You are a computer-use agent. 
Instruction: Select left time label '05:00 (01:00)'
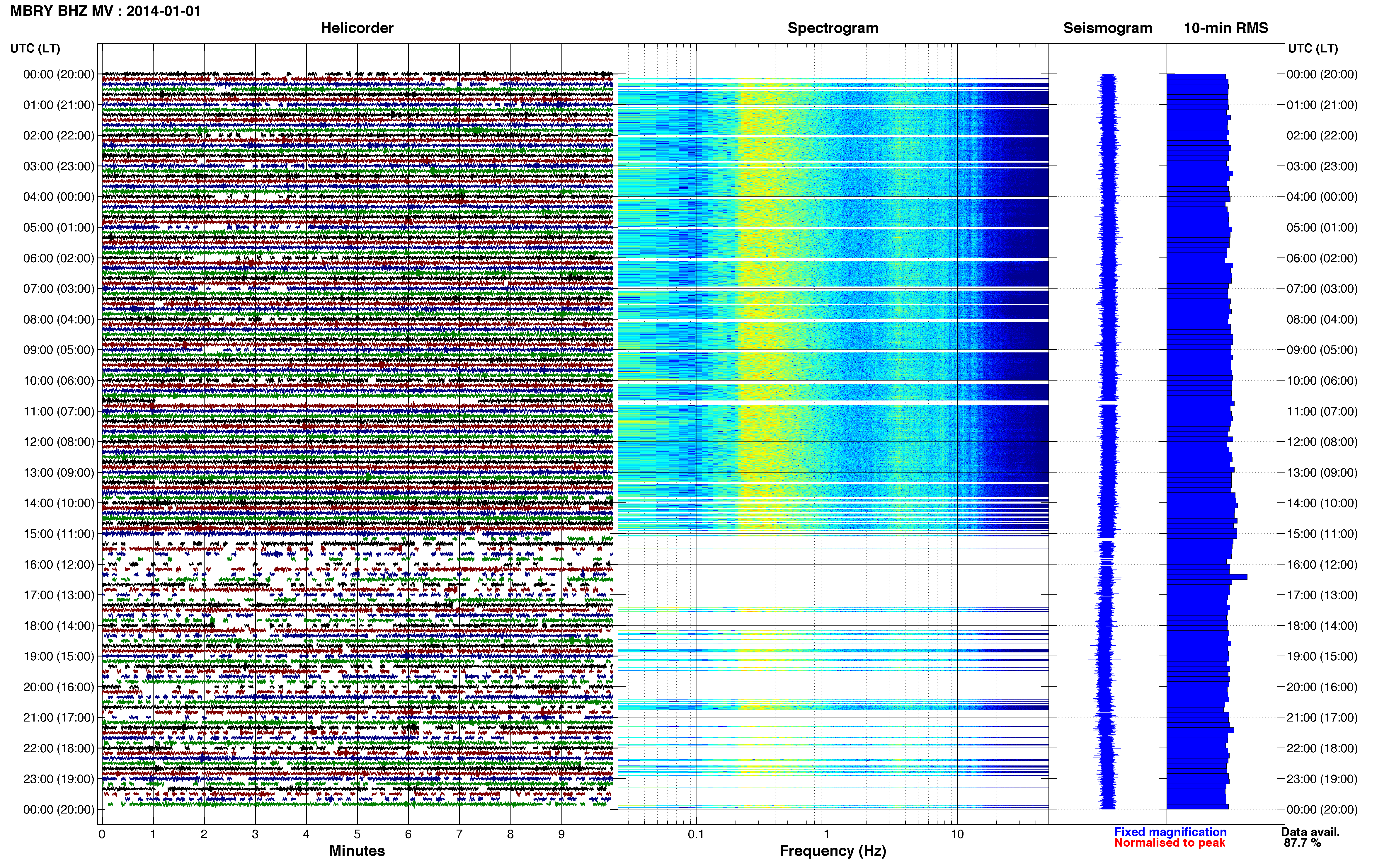[59, 227]
